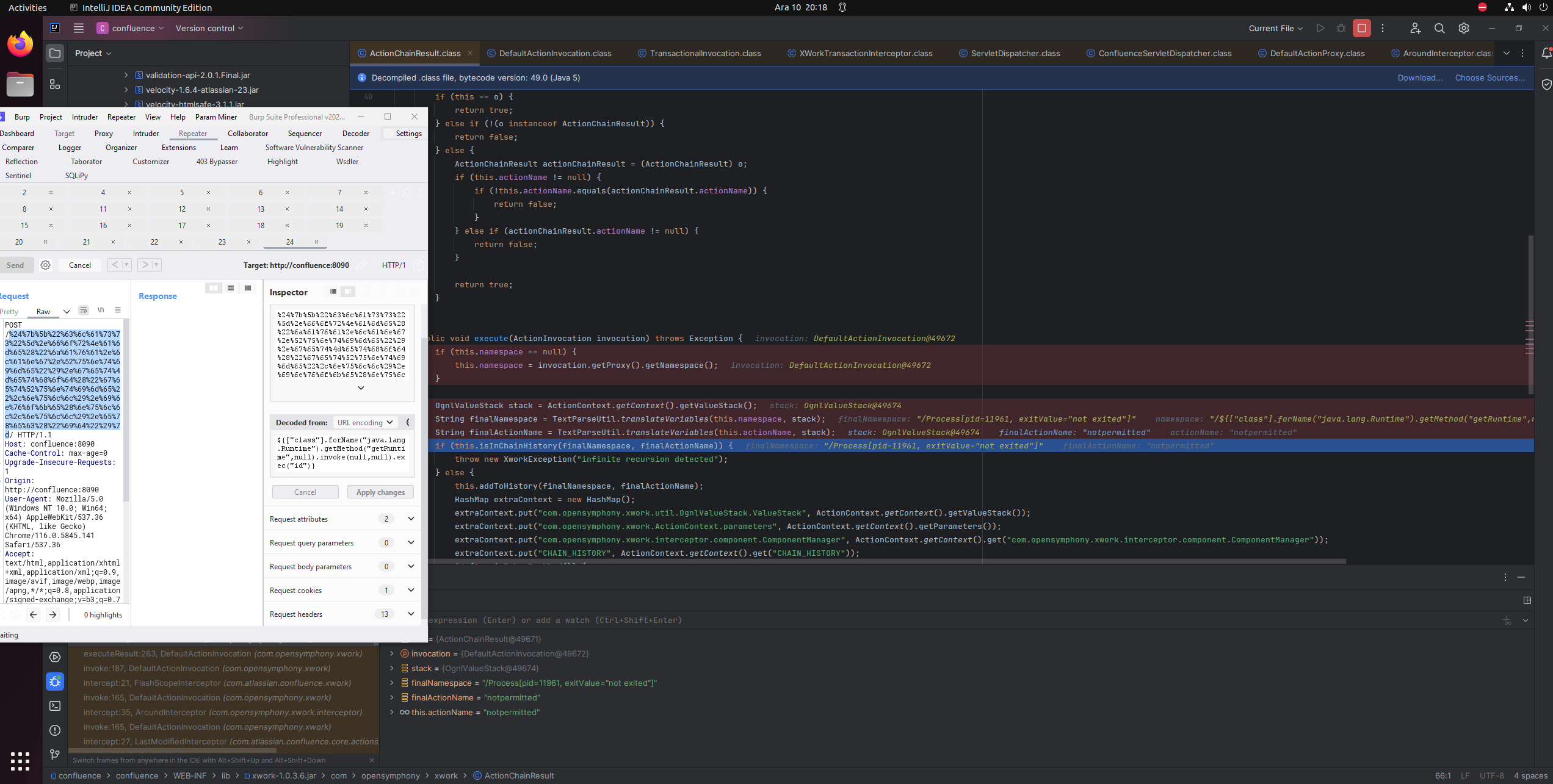Open the Terminal tool window
The height and width of the screenshot is (784, 1553).
coord(55,706)
